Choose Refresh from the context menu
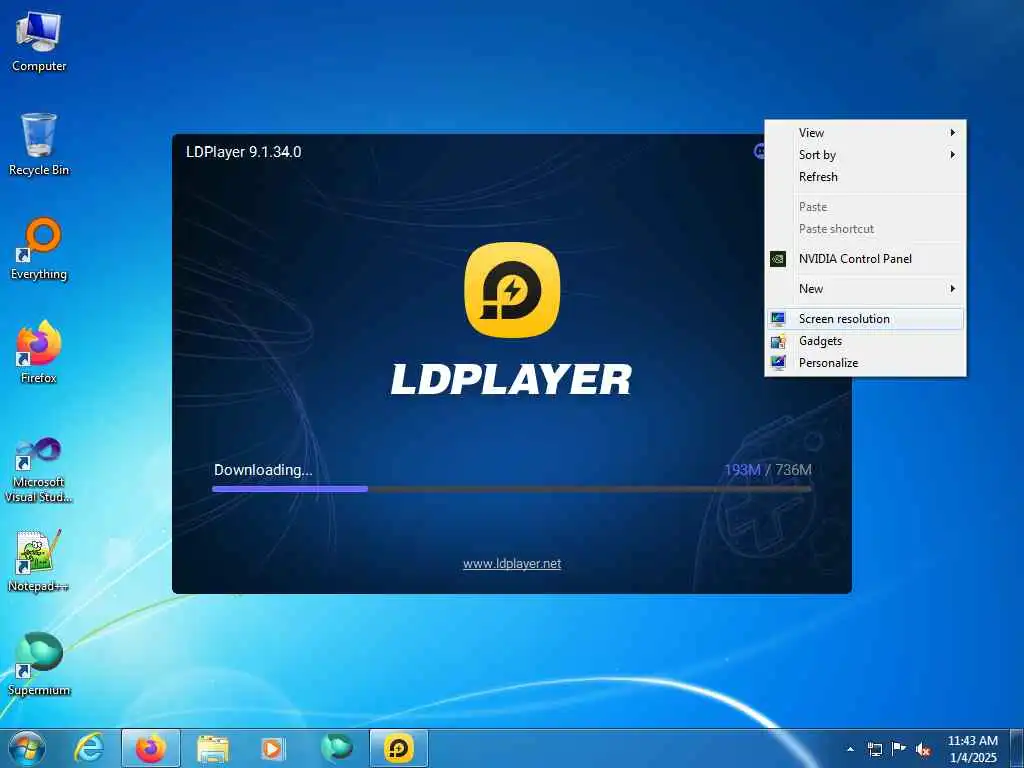Viewport: 1024px width, 768px height. [x=865, y=177]
